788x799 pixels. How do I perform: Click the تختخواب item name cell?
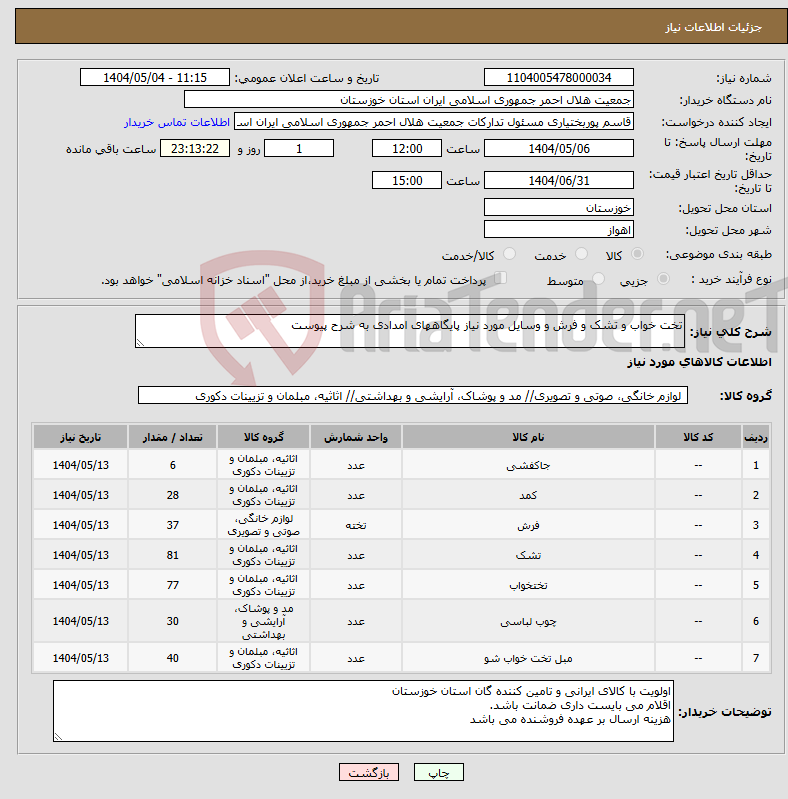pyautogui.click(x=528, y=585)
